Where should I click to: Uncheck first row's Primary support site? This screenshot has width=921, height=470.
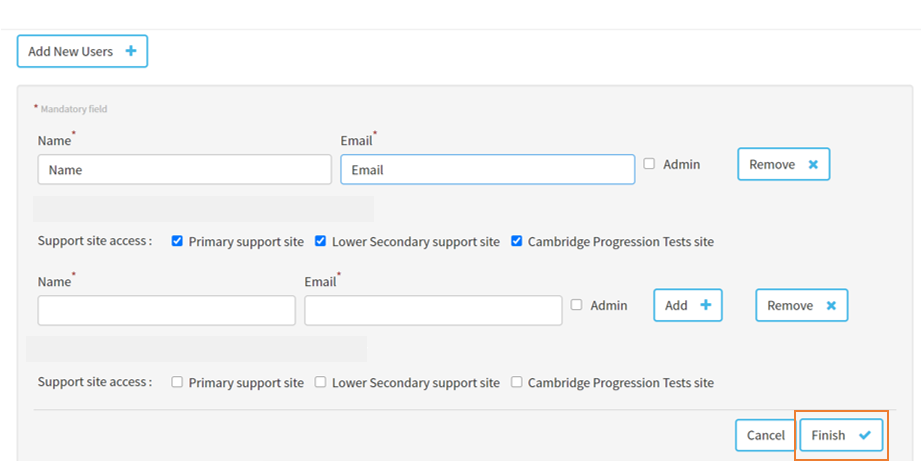[x=177, y=241]
